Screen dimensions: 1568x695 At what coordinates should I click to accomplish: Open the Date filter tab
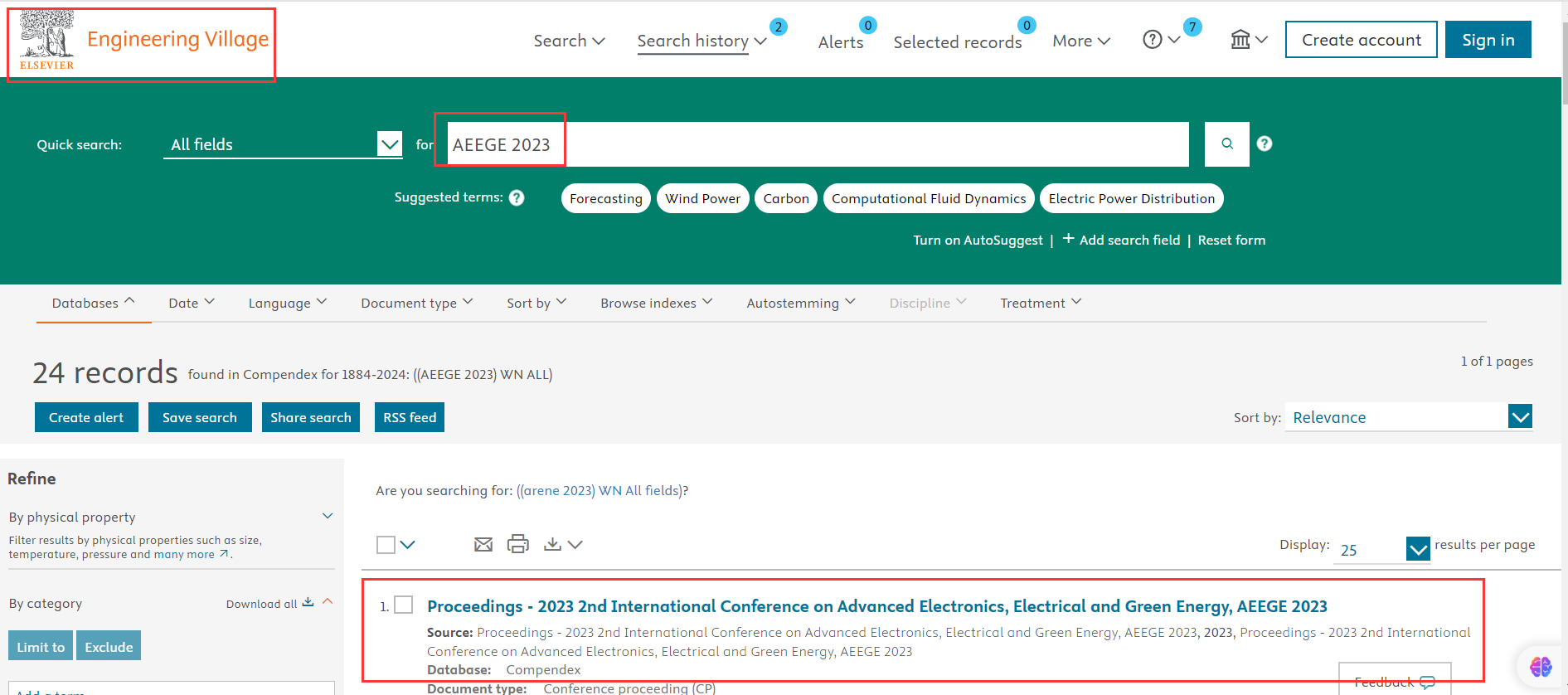point(192,303)
